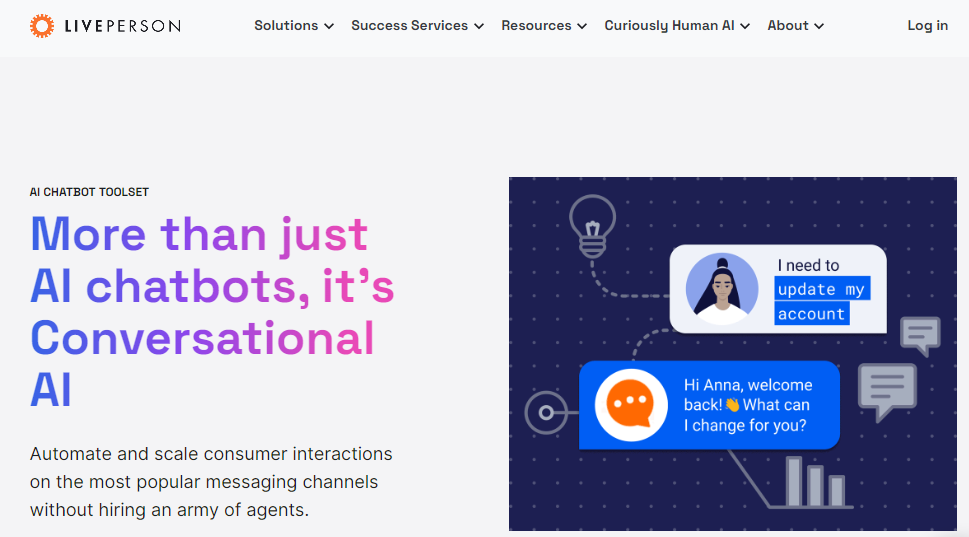Viewport: 969px width, 537px height.
Task: Expand the Resources chevron arrow
Action: (582, 27)
